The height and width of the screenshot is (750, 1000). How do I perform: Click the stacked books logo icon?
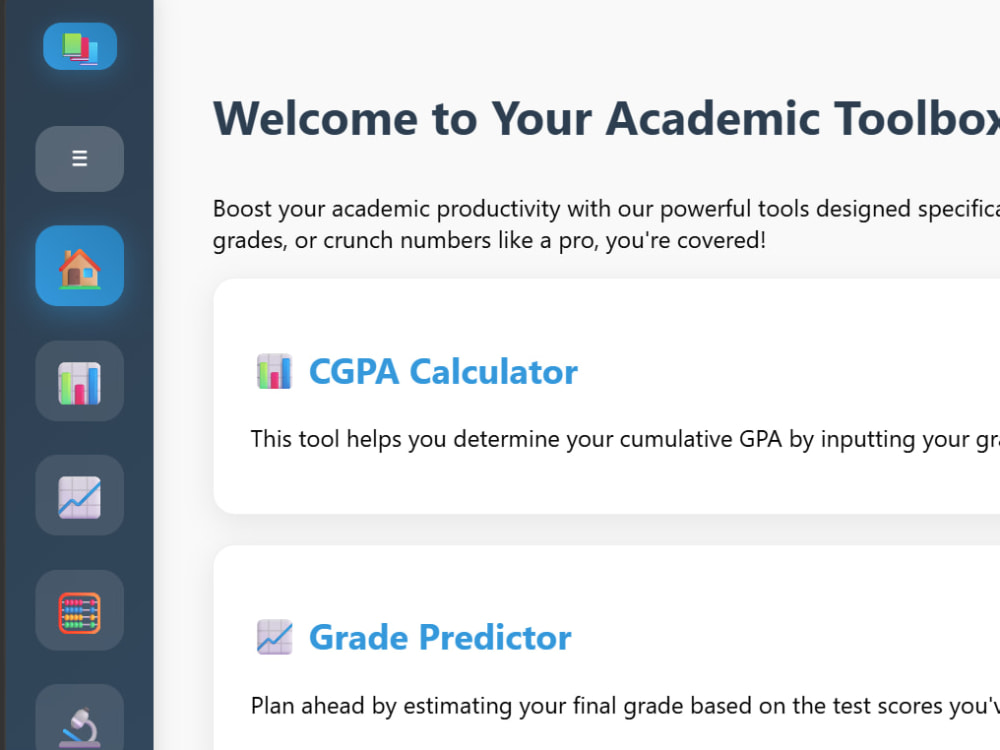(x=80, y=47)
